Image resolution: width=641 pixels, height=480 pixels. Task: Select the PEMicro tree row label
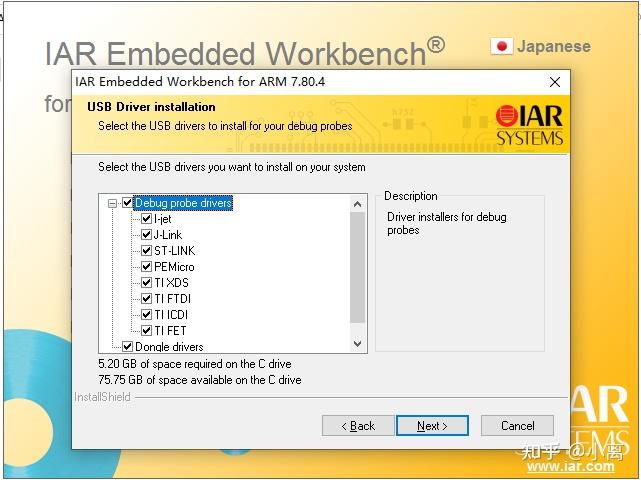[x=174, y=267]
